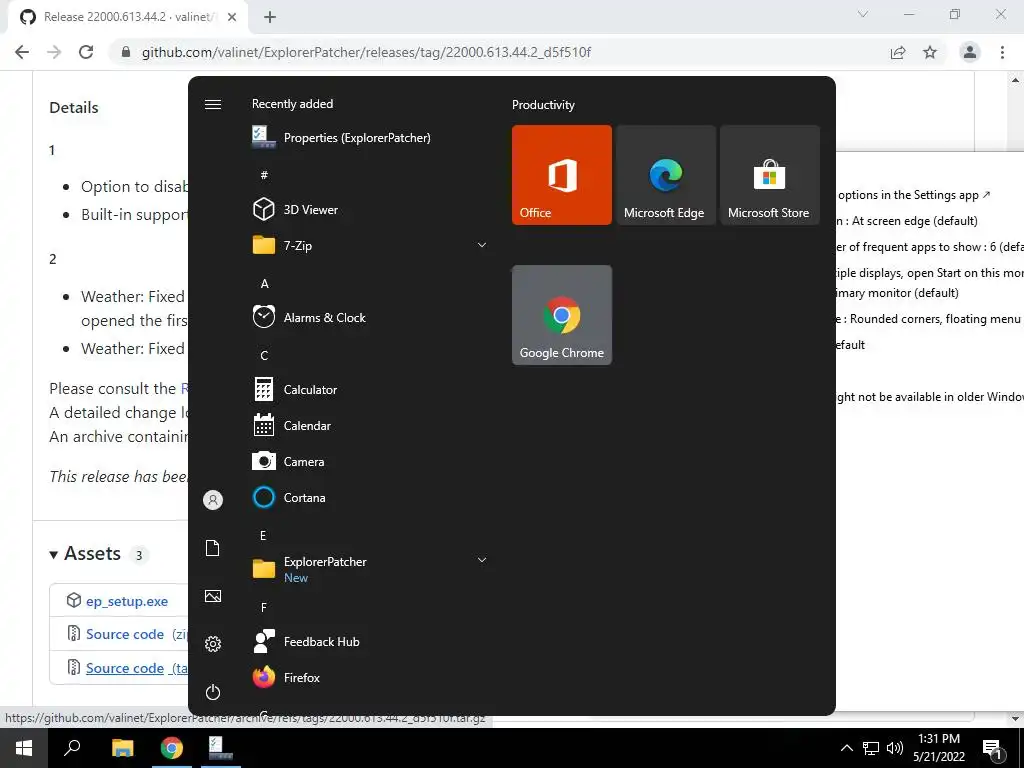
Task: Click the '#' letter header in app list
Action: click(x=264, y=174)
